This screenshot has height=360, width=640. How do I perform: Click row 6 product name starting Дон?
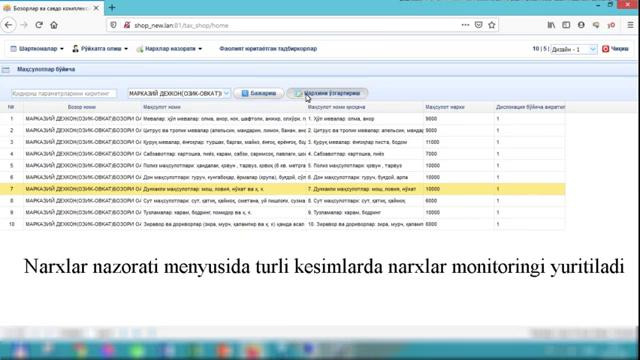point(224,177)
